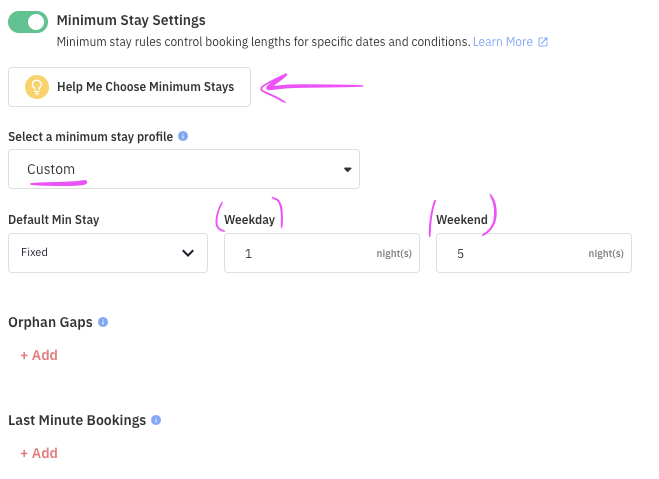659x479 pixels.
Task: Add an Orphan Gaps rule
Action: [x=39, y=355]
